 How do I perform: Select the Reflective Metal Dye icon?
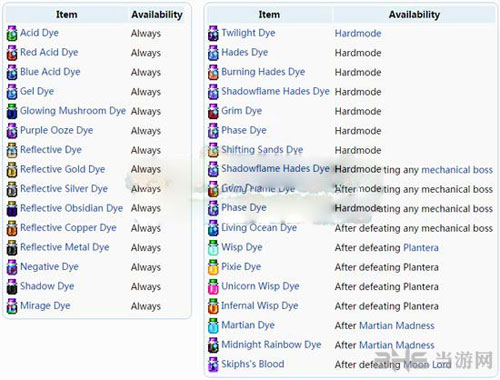coord(12,247)
